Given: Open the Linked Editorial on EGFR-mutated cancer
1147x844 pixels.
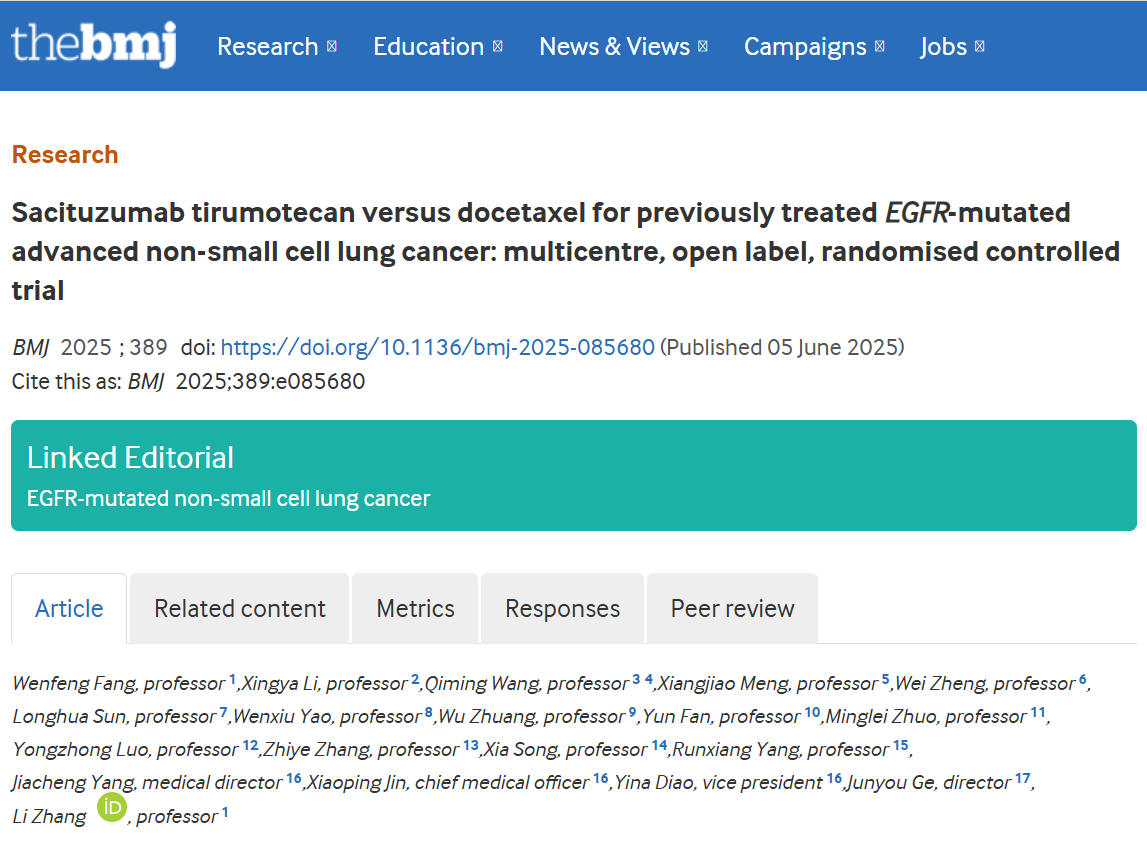Looking at the screenshot, I should tap(228, 498).
